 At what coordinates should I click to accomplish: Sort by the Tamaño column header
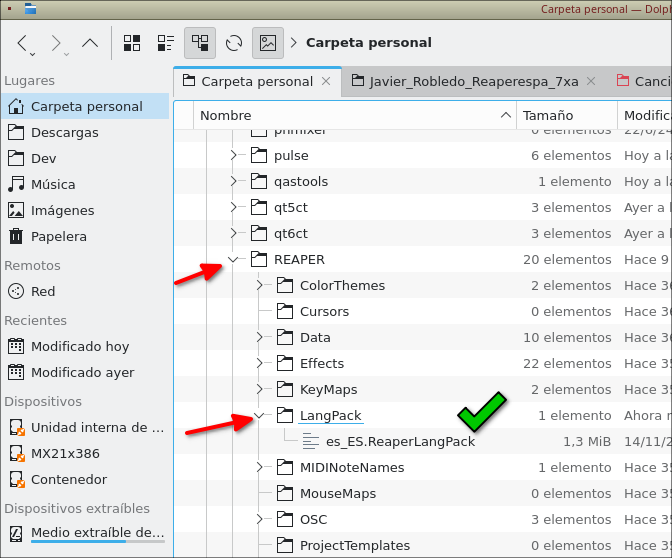567,115
